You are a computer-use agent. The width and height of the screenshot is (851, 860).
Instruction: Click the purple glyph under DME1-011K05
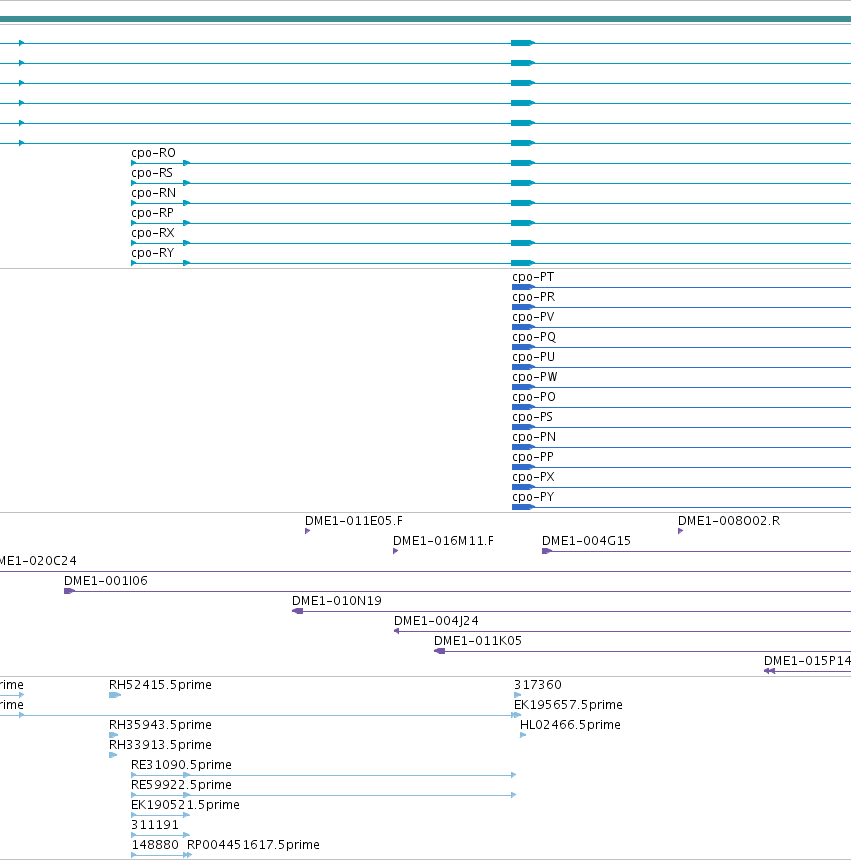pos(440,651)
